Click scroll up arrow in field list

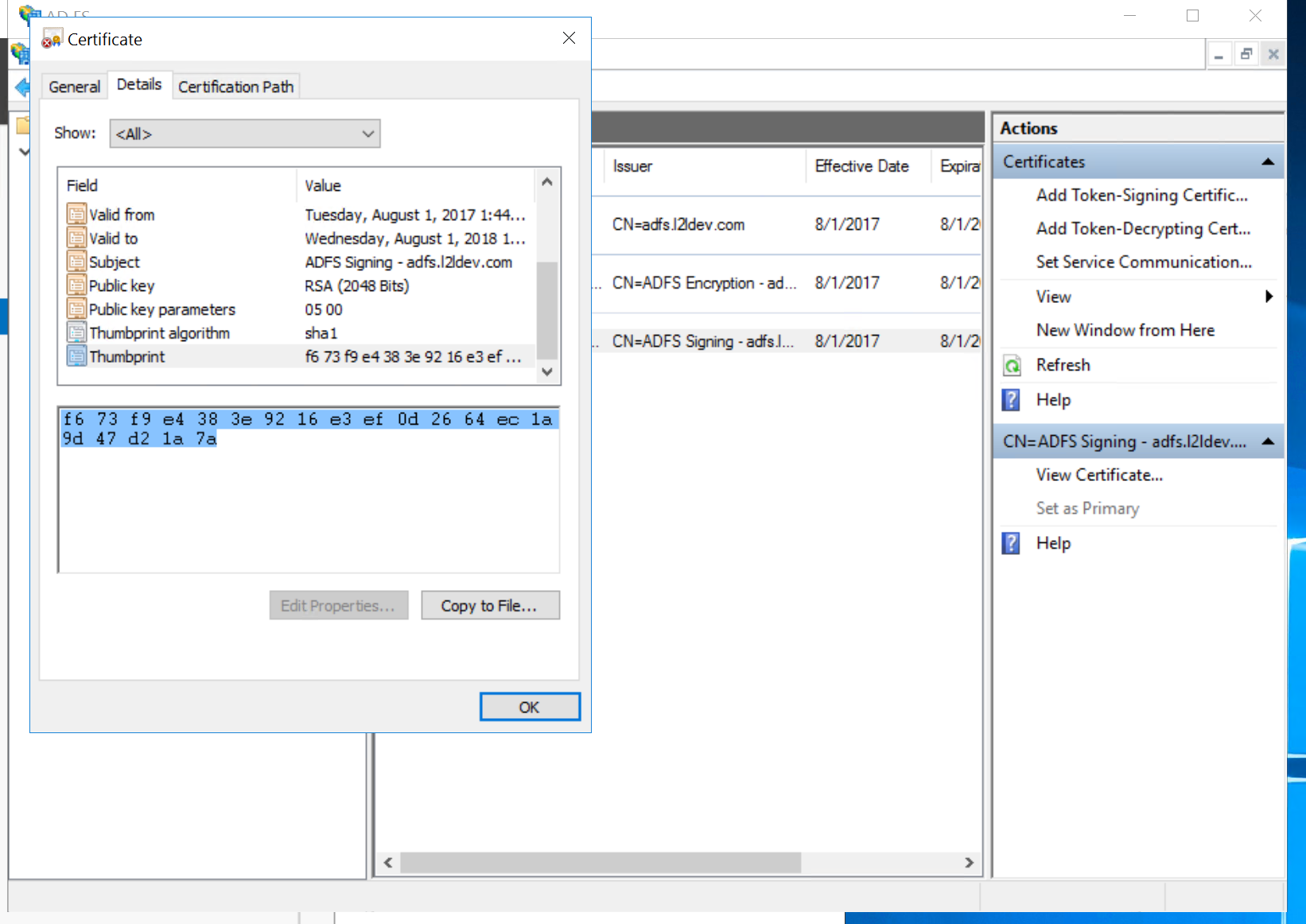(x=547, y=182)
